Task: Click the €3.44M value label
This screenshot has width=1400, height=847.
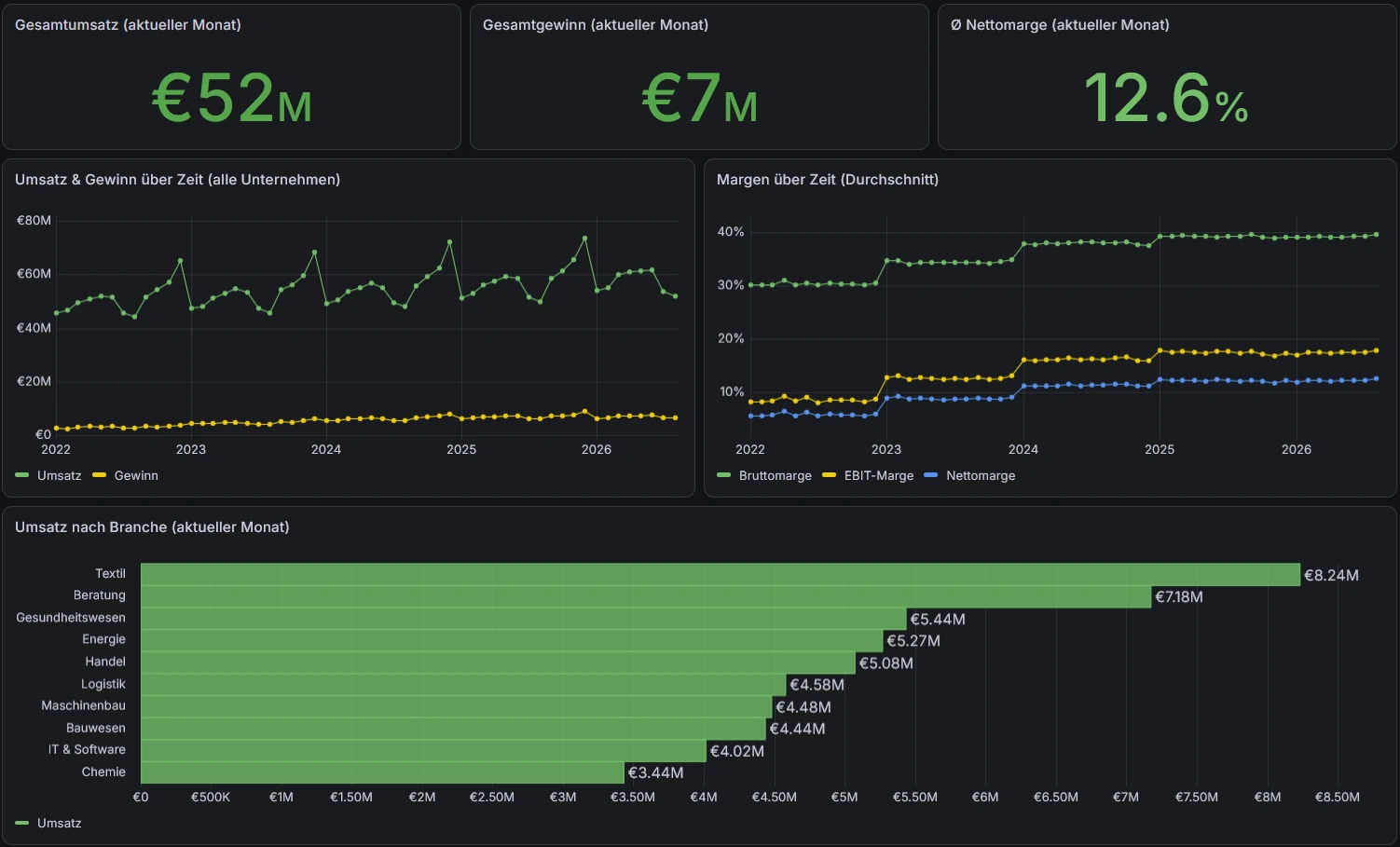Action: [656, 772]
